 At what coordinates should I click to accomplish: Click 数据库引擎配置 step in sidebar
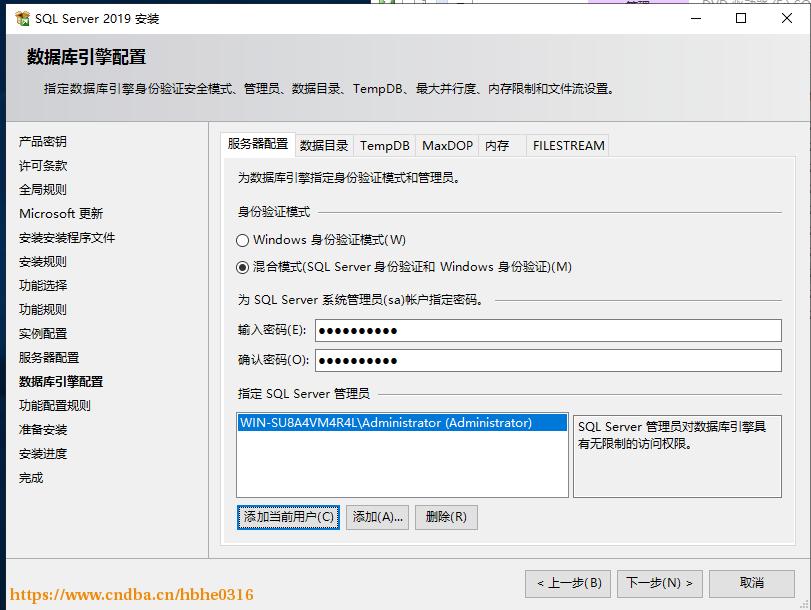pyautogui.click(x=61, y=382)
